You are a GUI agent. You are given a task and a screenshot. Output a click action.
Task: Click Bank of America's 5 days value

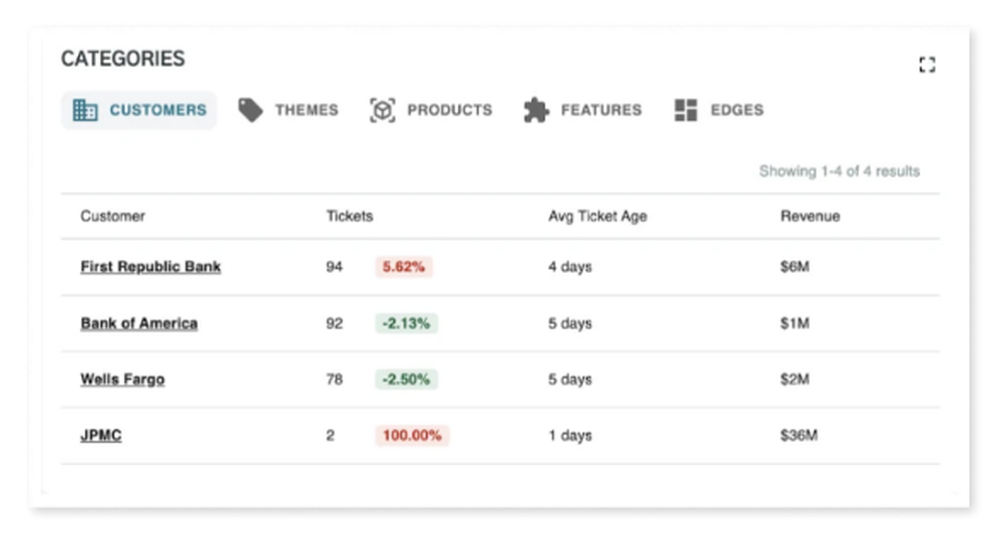(570, 323)
